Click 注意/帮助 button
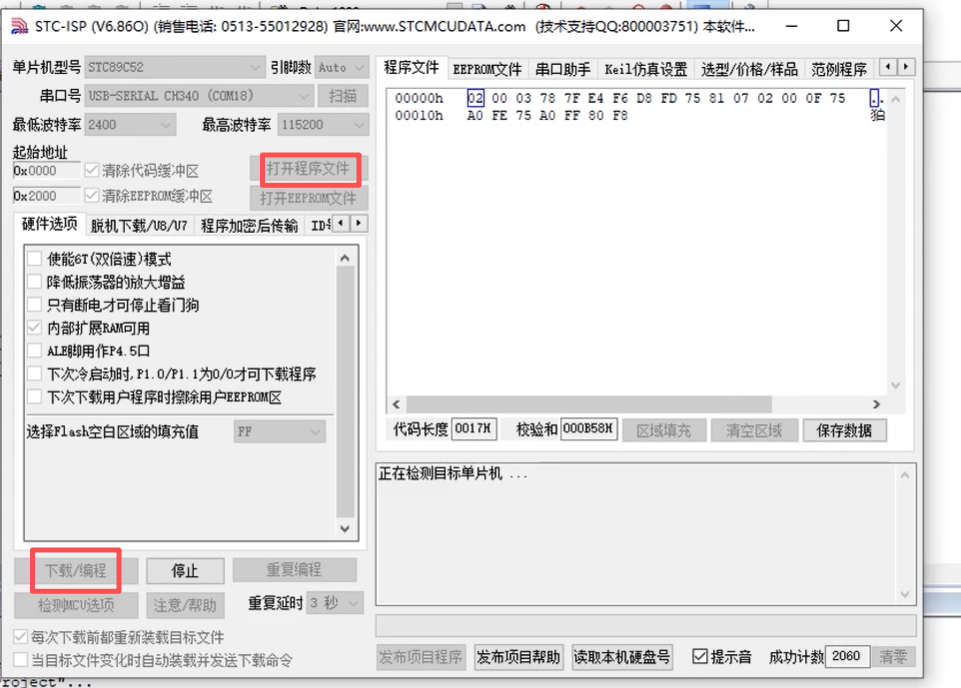961x688 pixels. point(185,605)
